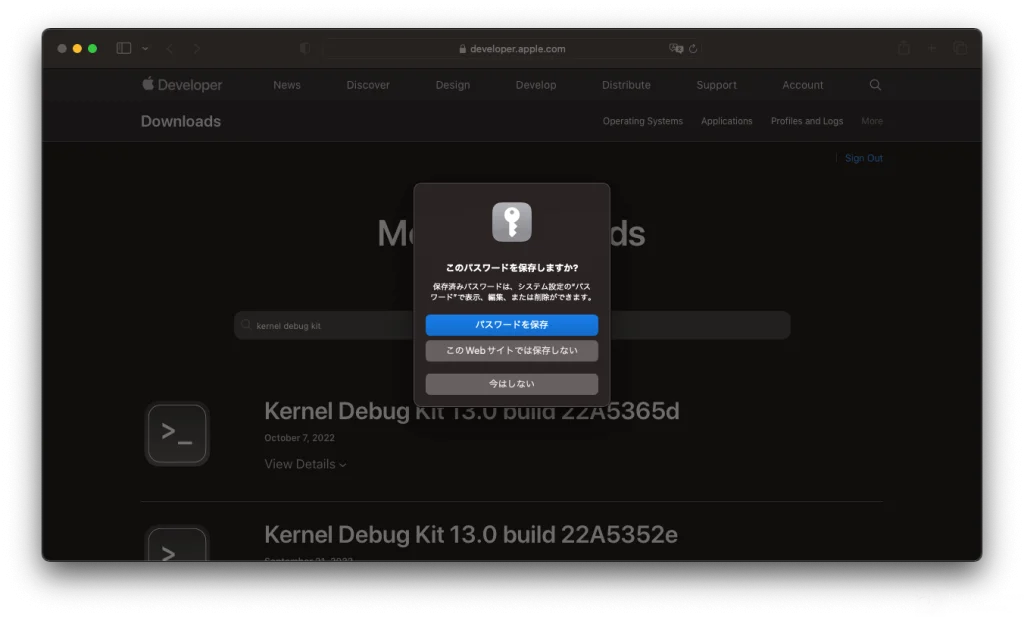This screenshot has height=617, width=1024.
Task: Click the developer.apple.com address bar
Action: (510, 48)
